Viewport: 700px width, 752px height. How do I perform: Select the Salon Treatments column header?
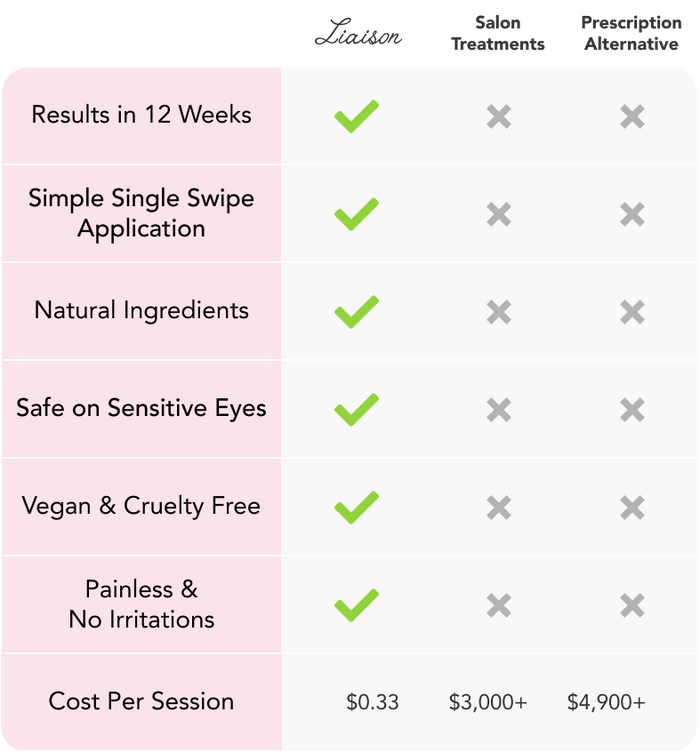point(498,32)
